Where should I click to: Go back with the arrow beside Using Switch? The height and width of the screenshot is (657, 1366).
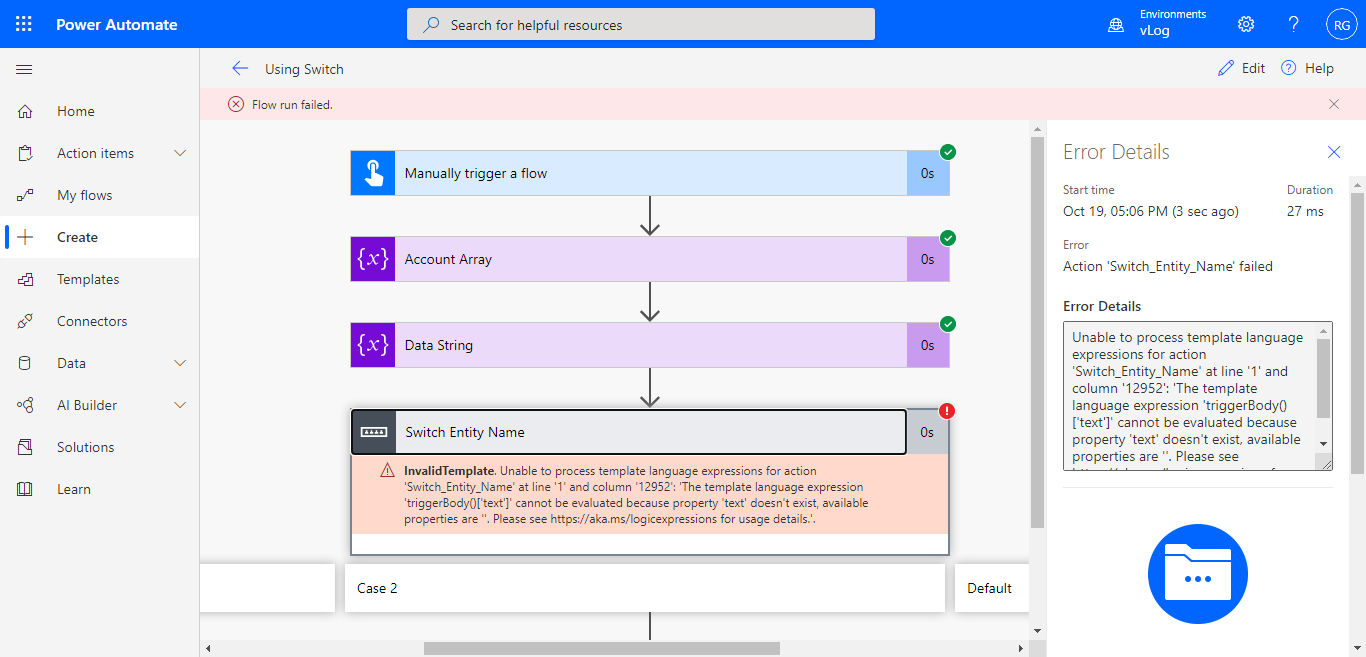[x=240, y=68]
